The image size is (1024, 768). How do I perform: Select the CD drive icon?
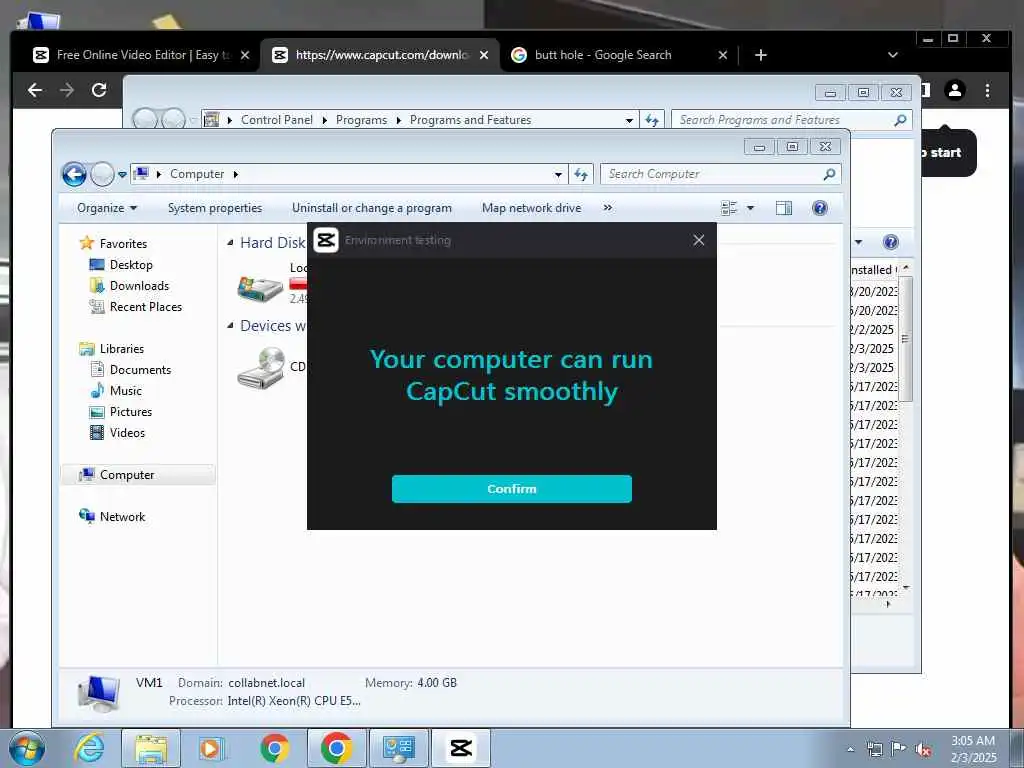click(x=261, y=368)
